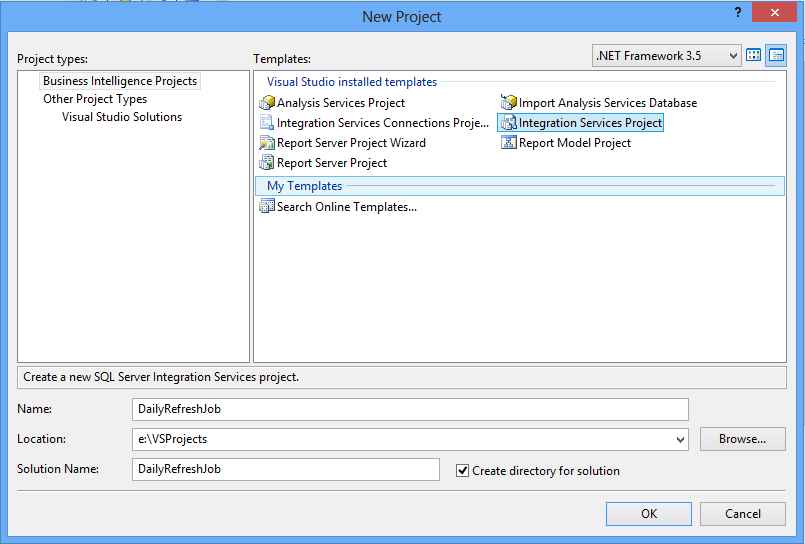Viewport: 805px width, 544px height.
Task: Open Search Online Templates... entry
Action: 347,207
